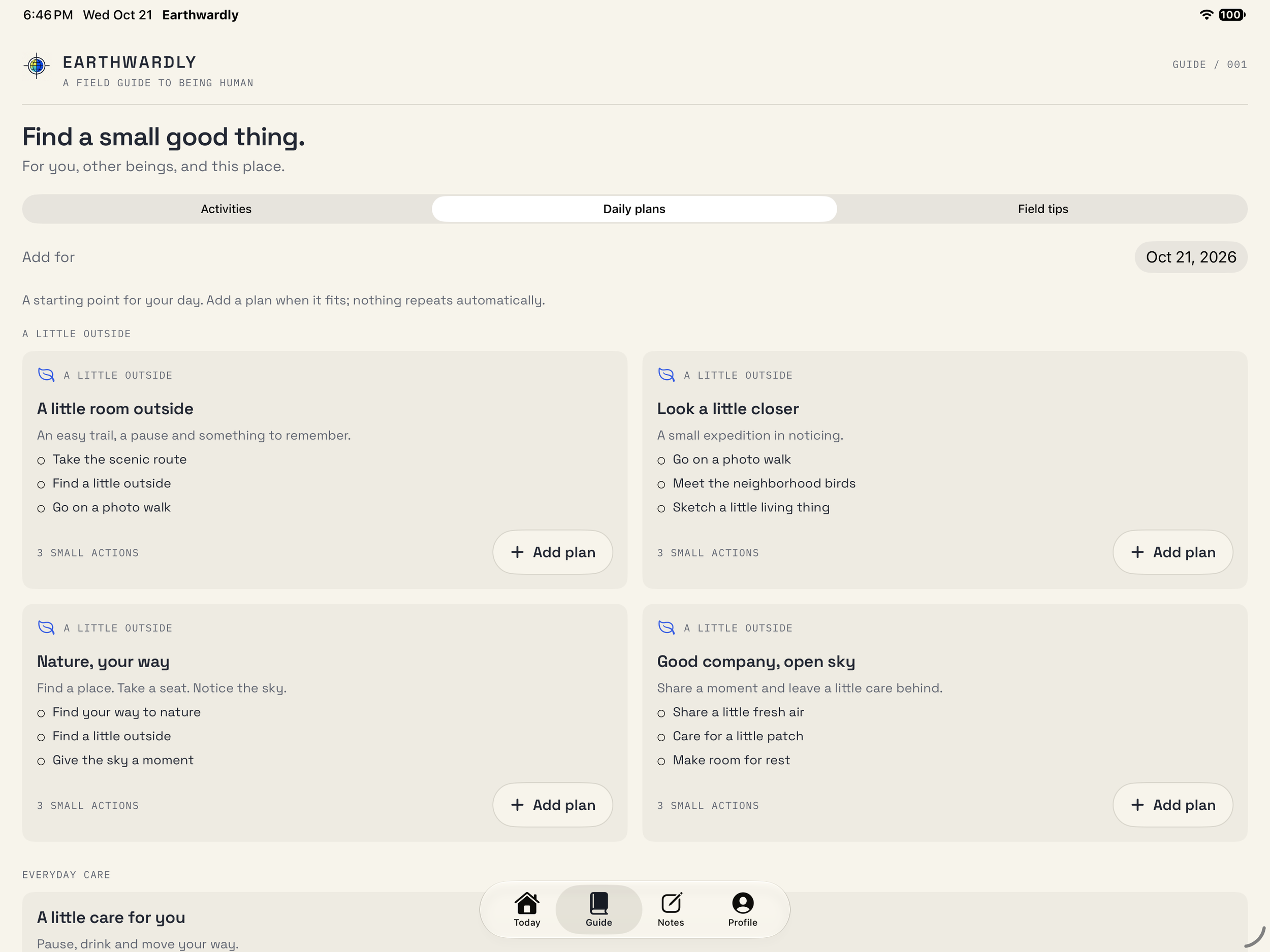Image resolution: width=1270 pixels, height=952 pixels.
Task: Open the Today home tab
Action: click(x=526, y=909)
